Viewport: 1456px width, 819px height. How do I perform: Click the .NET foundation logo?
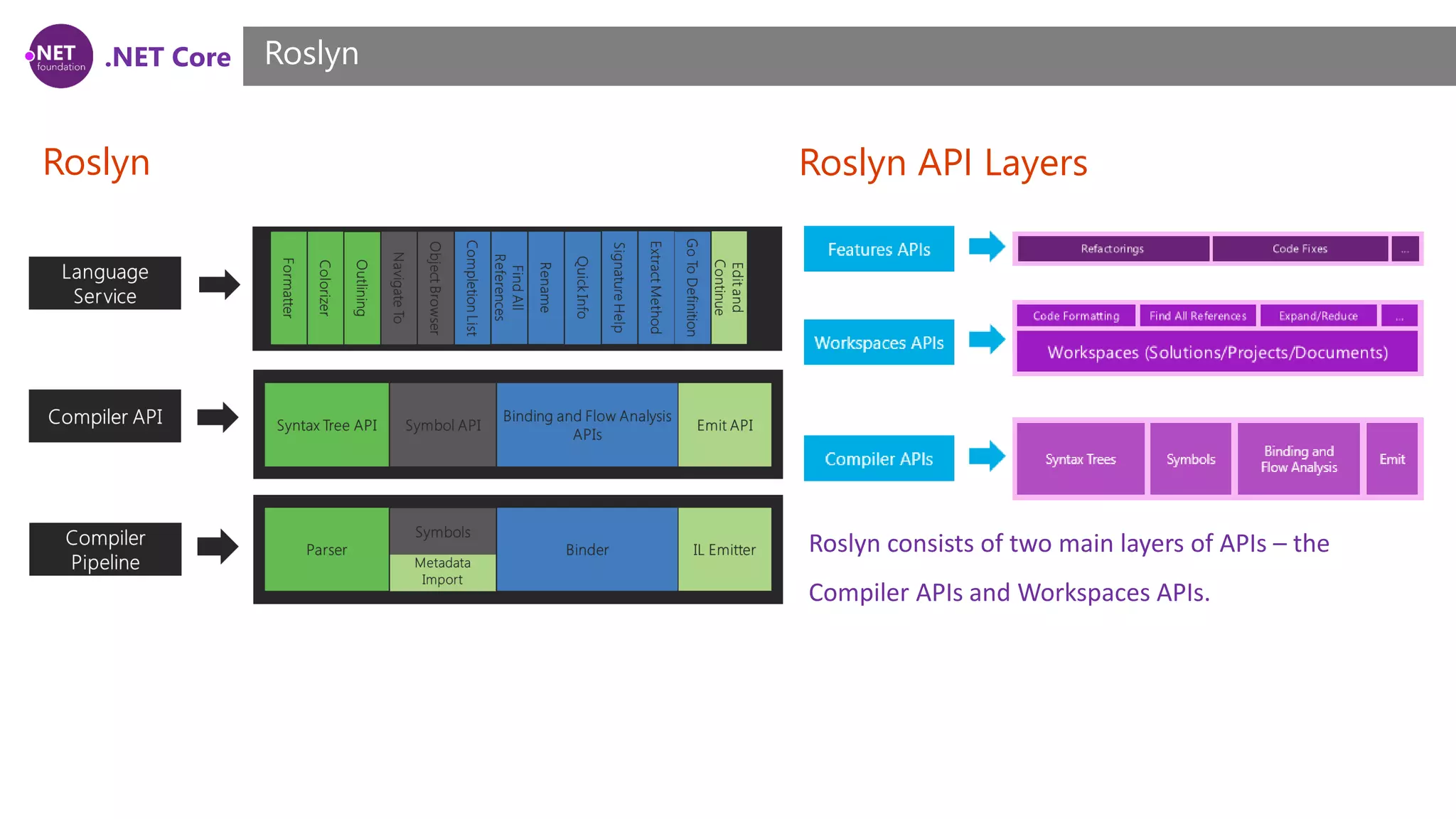(x=60, y=56)
